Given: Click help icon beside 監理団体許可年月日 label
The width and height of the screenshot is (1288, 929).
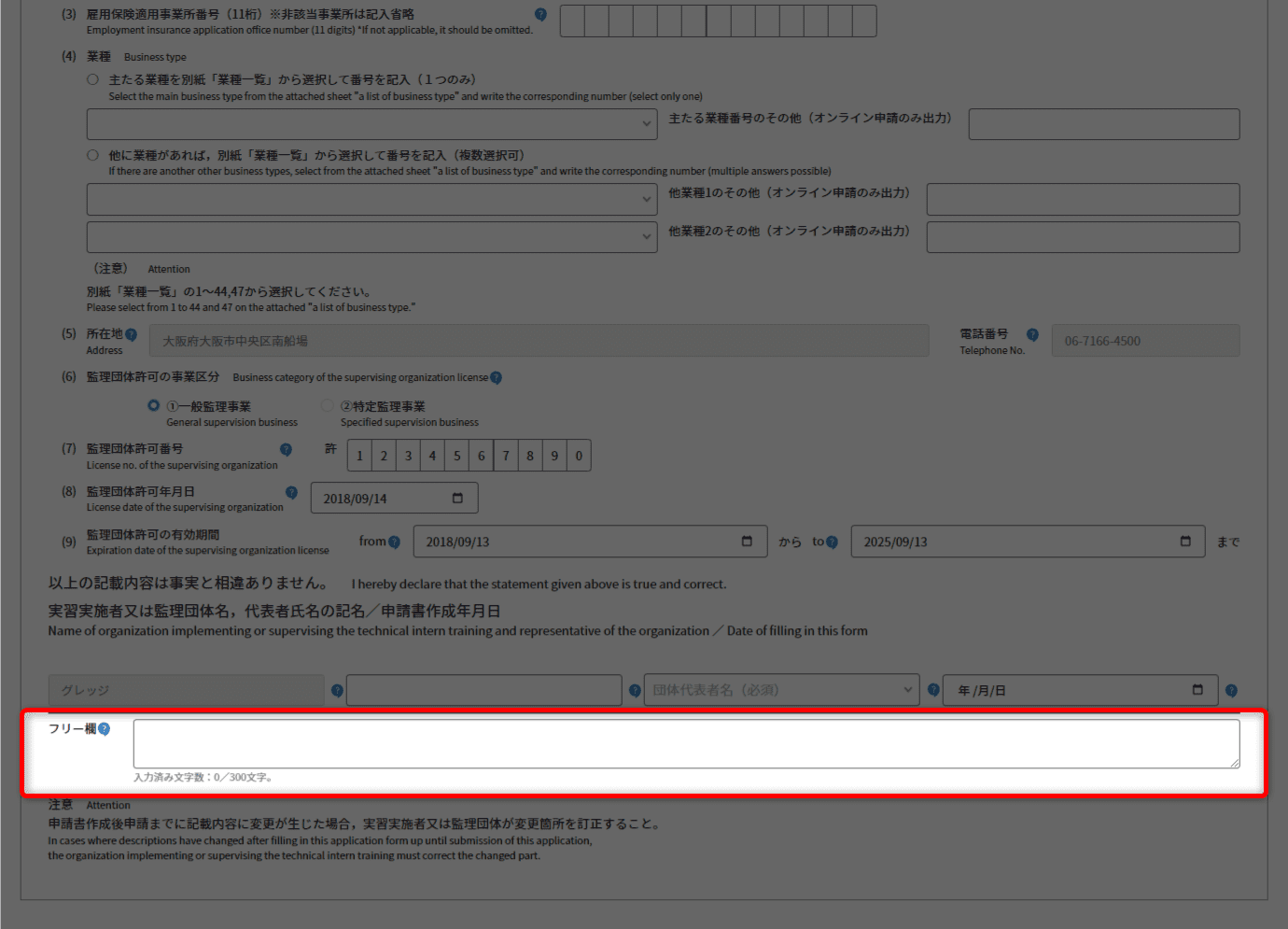Looking at the screenshot, I should (x=291, y=493).
